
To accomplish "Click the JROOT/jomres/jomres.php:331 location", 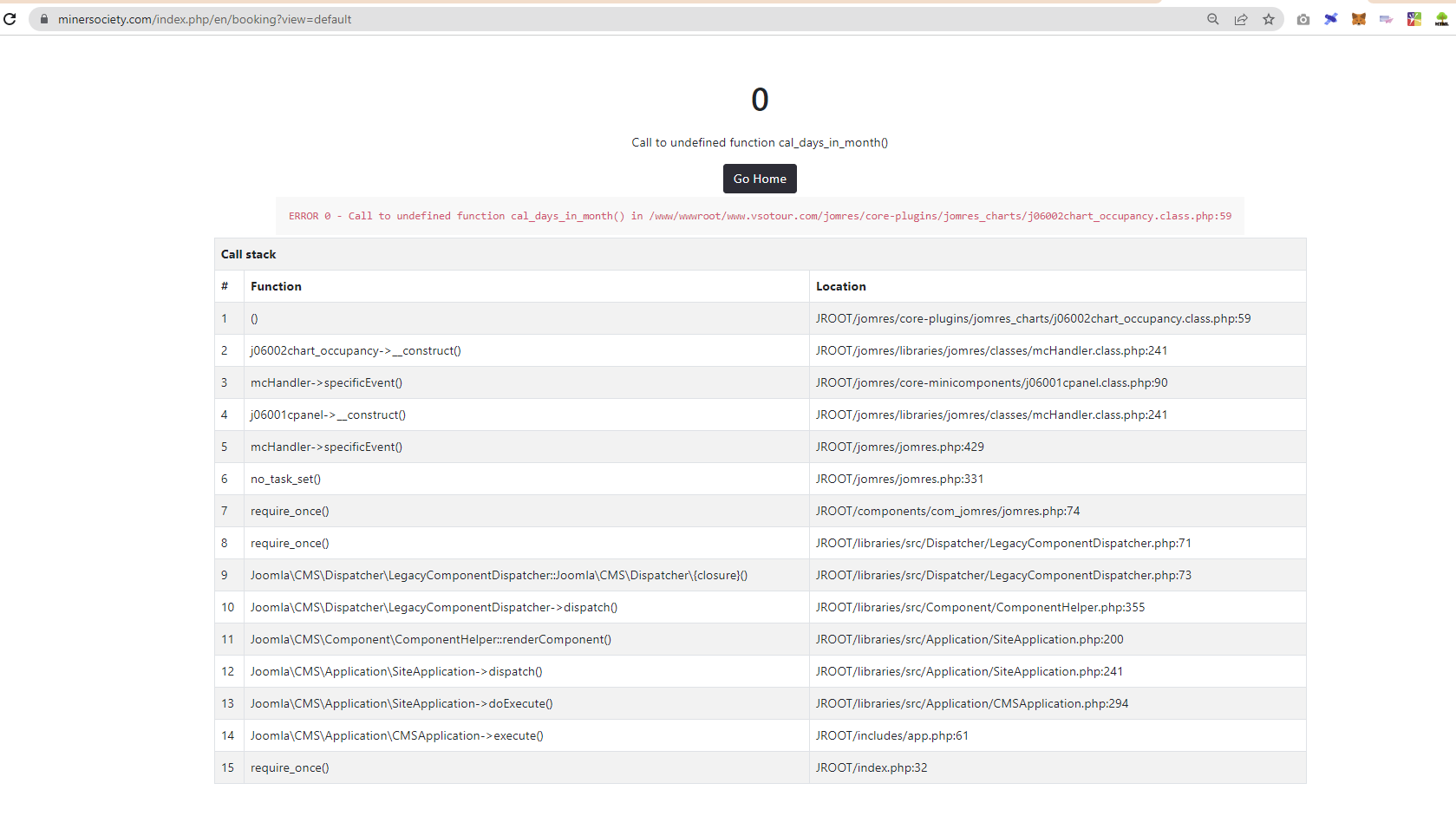I will [900, 479].
